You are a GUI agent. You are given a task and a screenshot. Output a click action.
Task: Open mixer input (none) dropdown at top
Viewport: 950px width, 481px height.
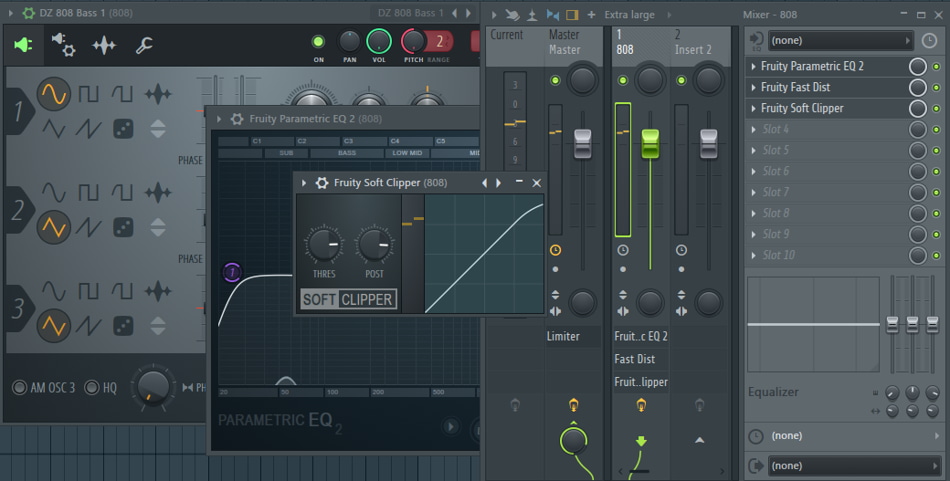(840, 41)
